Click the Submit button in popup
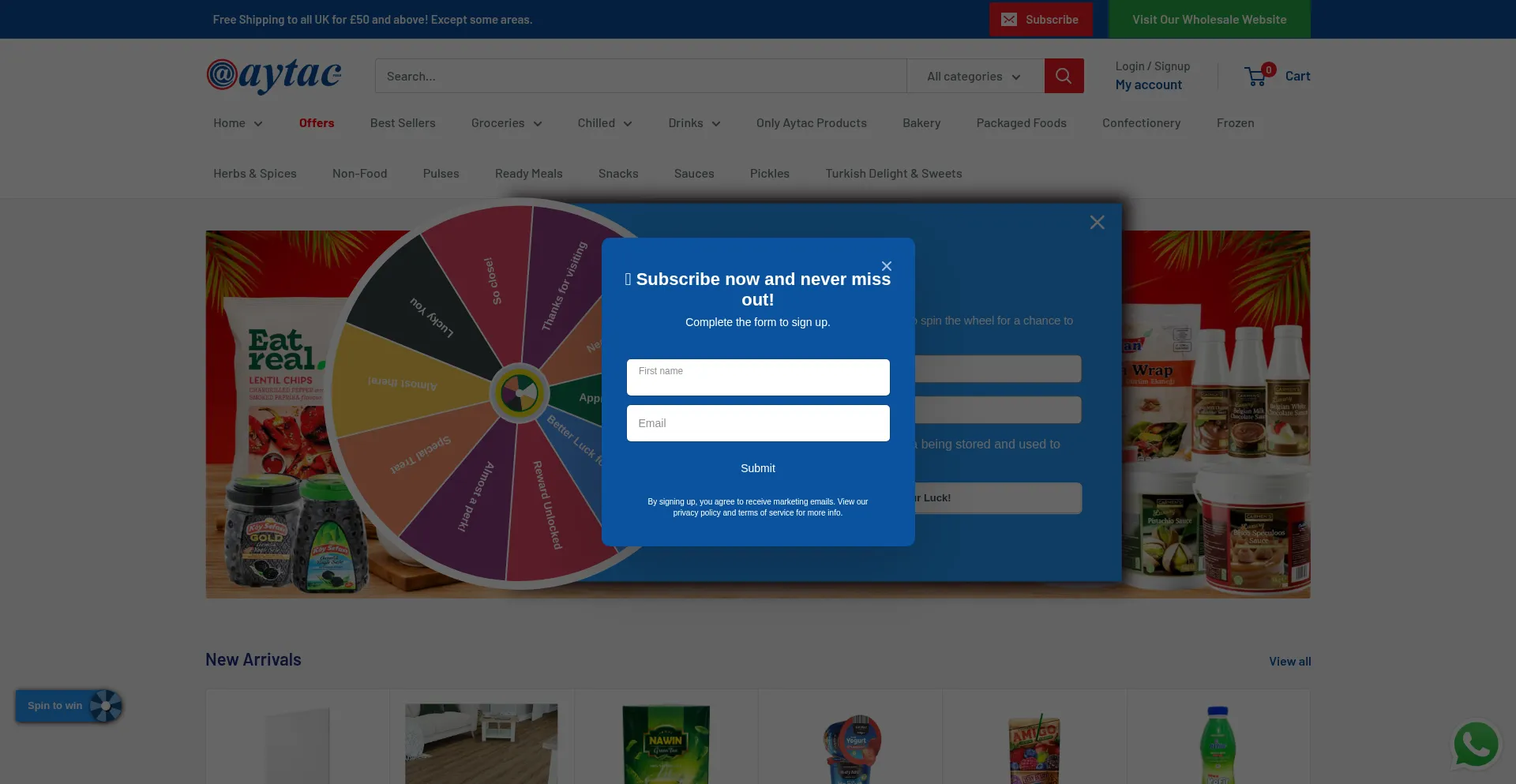This screenshot has width=1516, height=784. 758,468
